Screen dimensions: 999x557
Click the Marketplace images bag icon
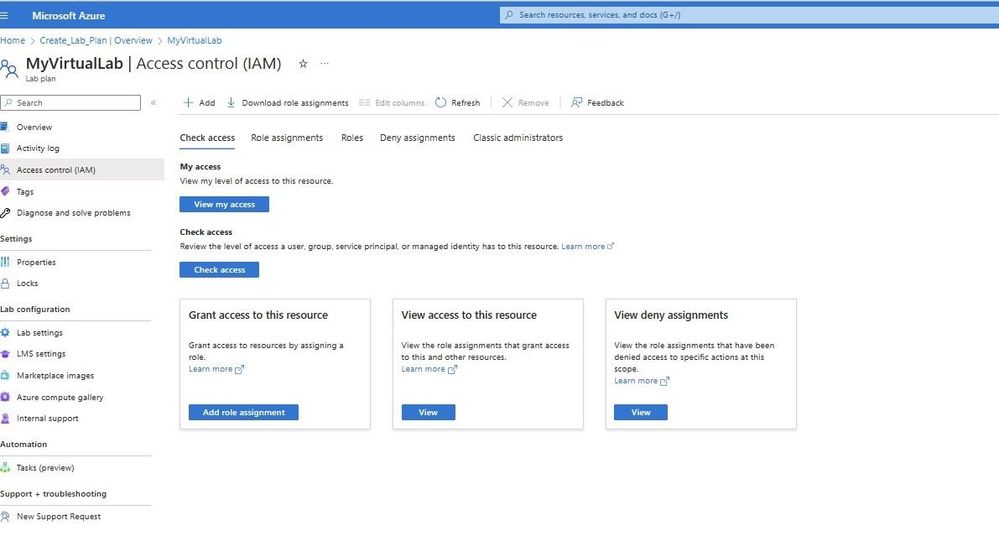(5, 375)
